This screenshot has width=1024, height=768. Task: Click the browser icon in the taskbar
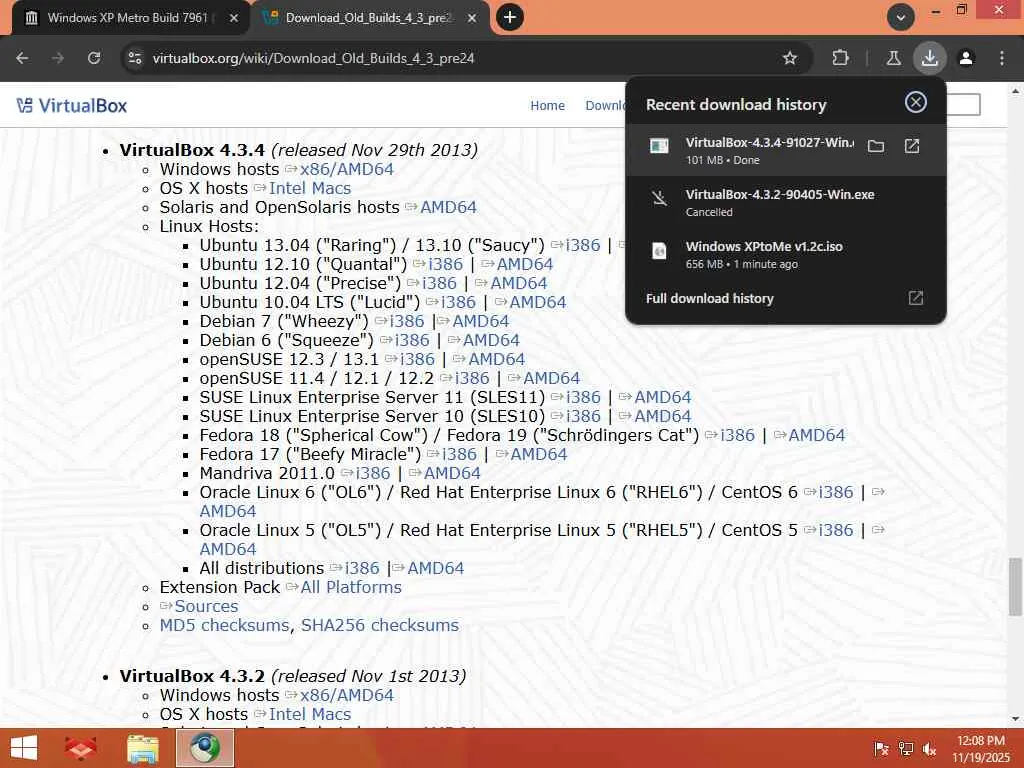(x=204, y=748)
